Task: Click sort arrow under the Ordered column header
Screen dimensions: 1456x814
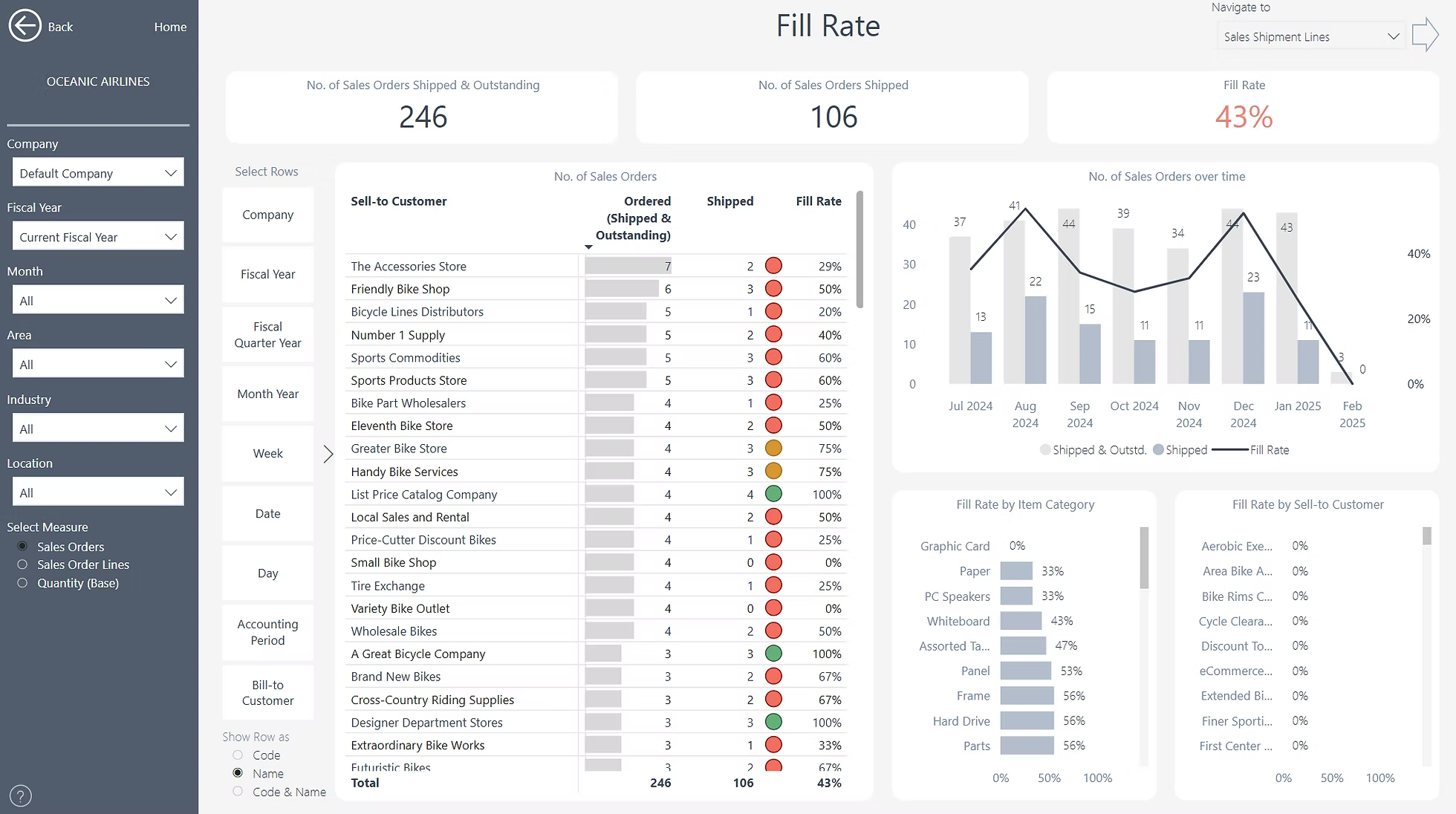Action: point(588,246)
